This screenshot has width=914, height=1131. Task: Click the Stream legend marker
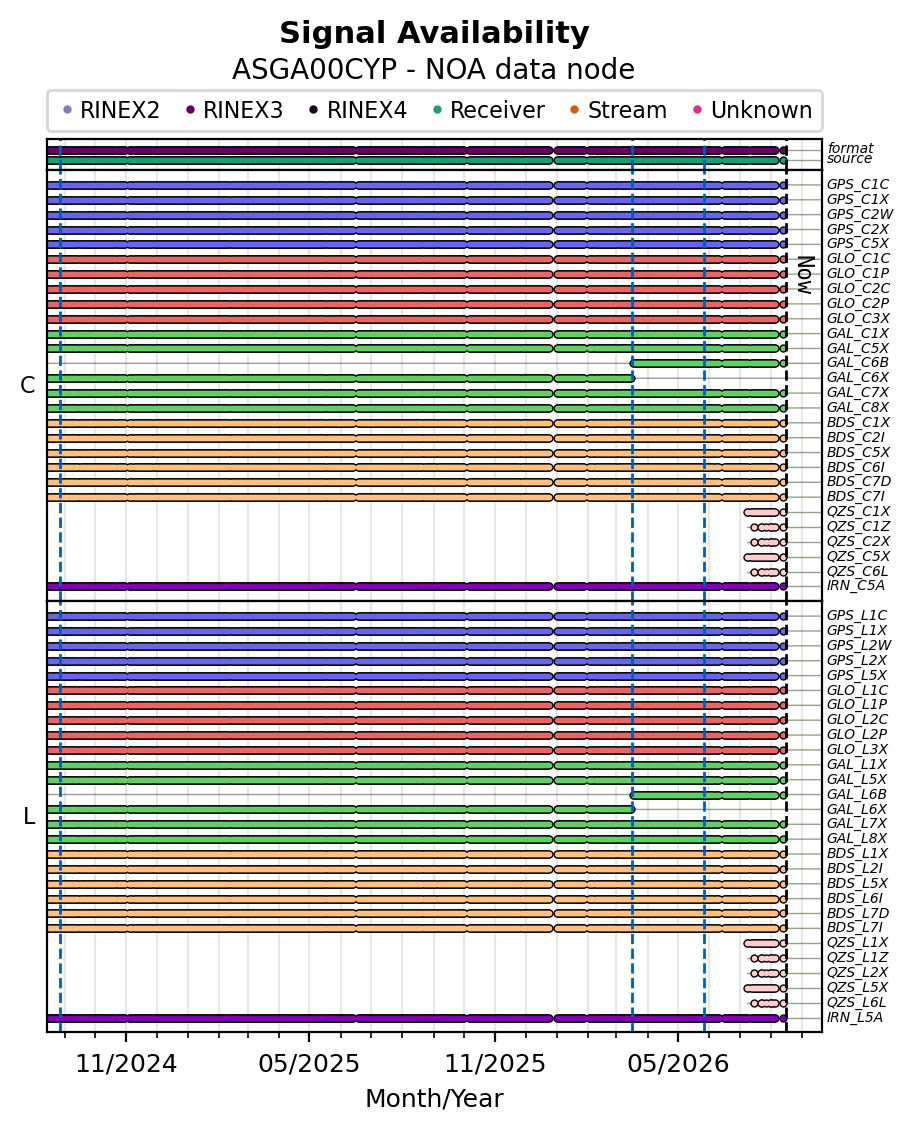click(575, 110)
